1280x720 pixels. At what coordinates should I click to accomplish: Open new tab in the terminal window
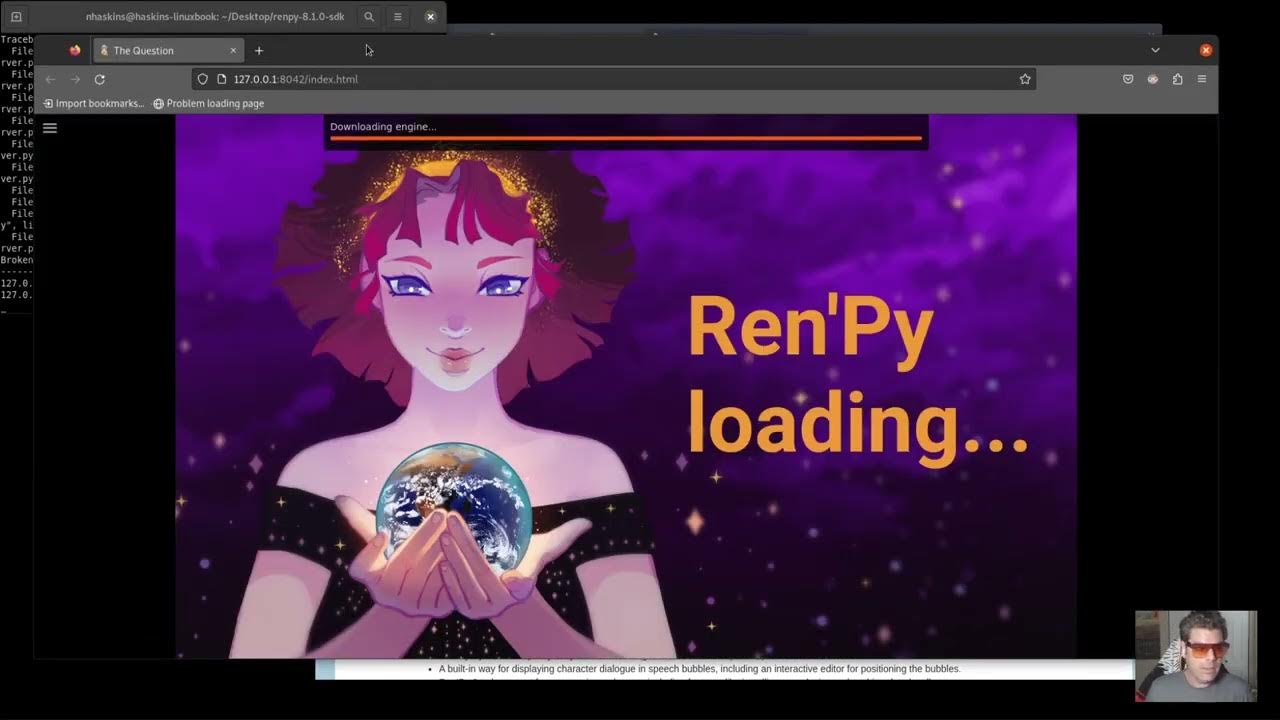[x=16, y=17]
